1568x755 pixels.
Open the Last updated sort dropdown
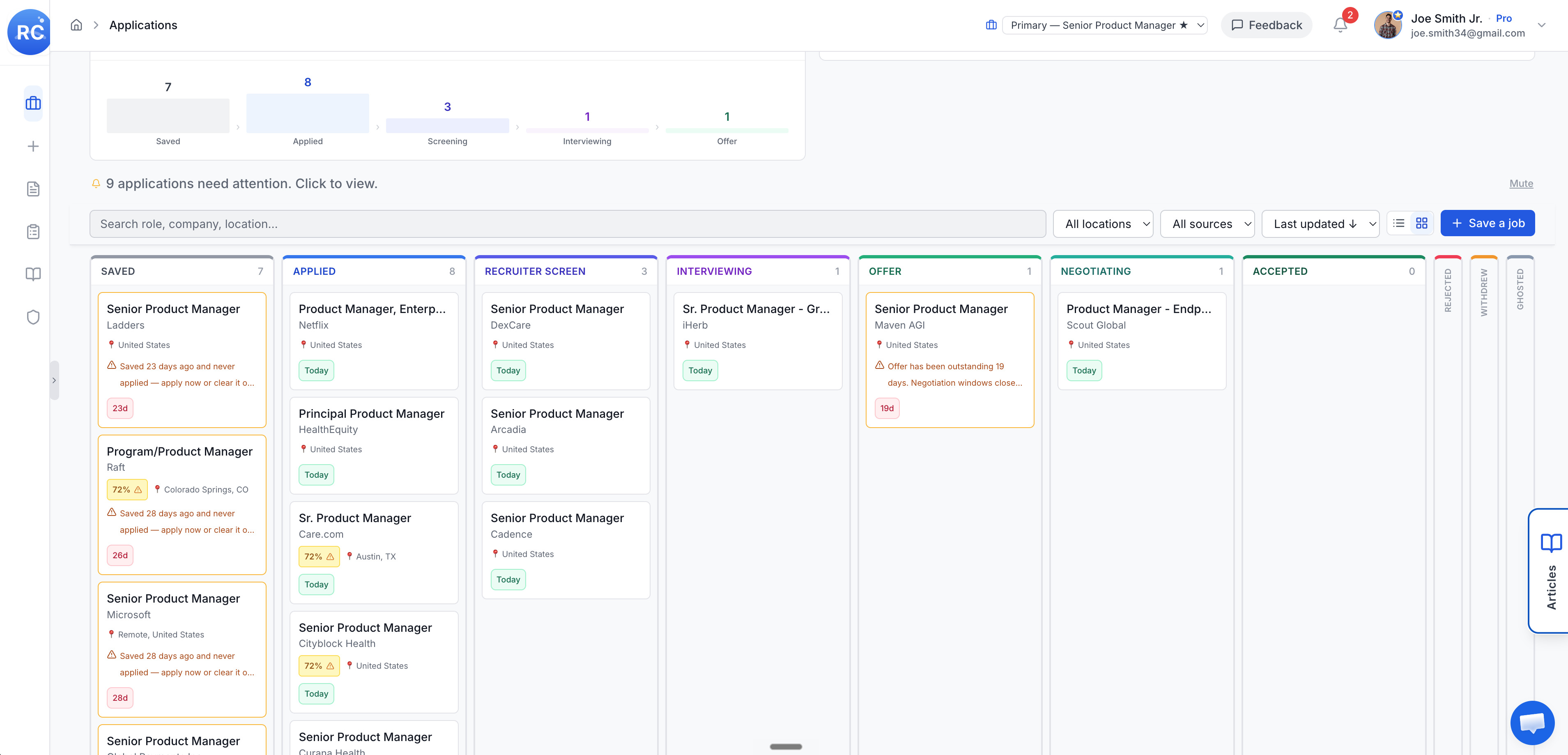coord(1320,224)
